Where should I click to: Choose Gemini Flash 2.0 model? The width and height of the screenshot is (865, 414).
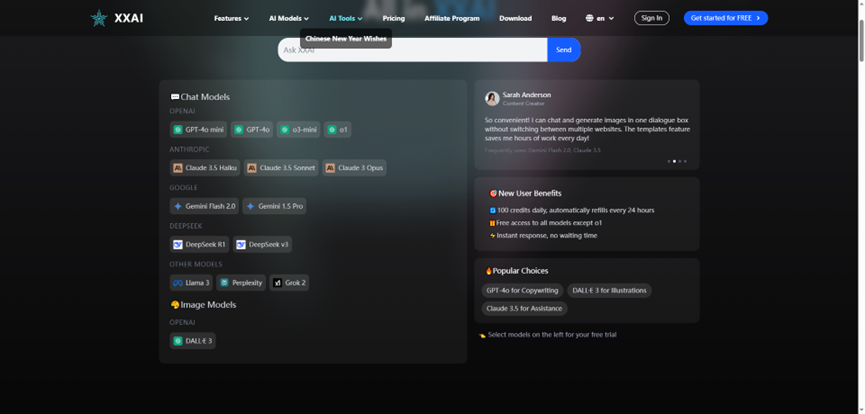coord(204,206)
